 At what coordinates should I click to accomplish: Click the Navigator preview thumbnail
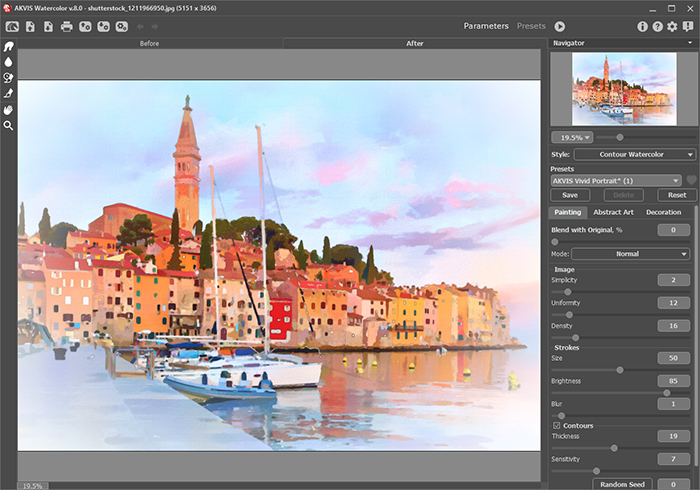625,89
